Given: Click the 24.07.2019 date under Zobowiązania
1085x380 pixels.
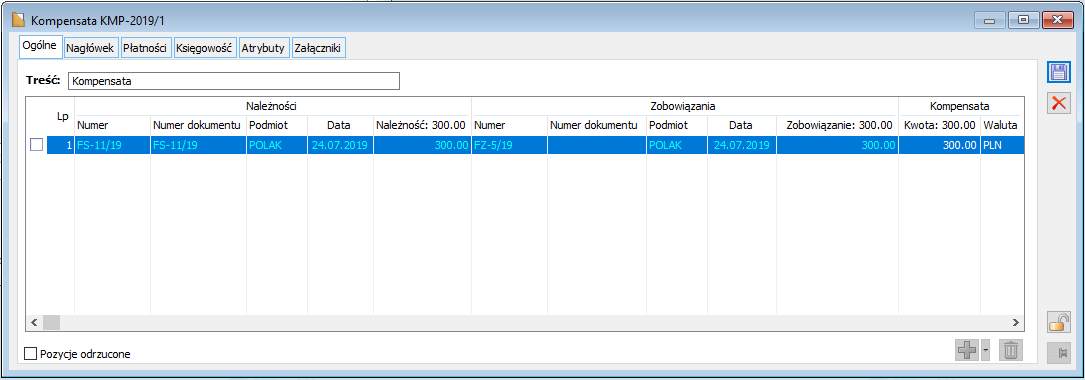Looking at the screenshot, I should coord(742,145).
